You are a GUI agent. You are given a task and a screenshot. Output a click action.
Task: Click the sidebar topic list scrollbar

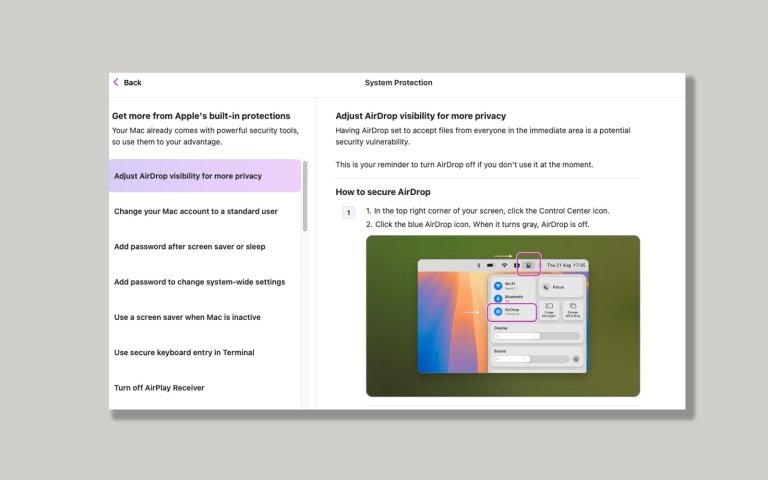305,197
